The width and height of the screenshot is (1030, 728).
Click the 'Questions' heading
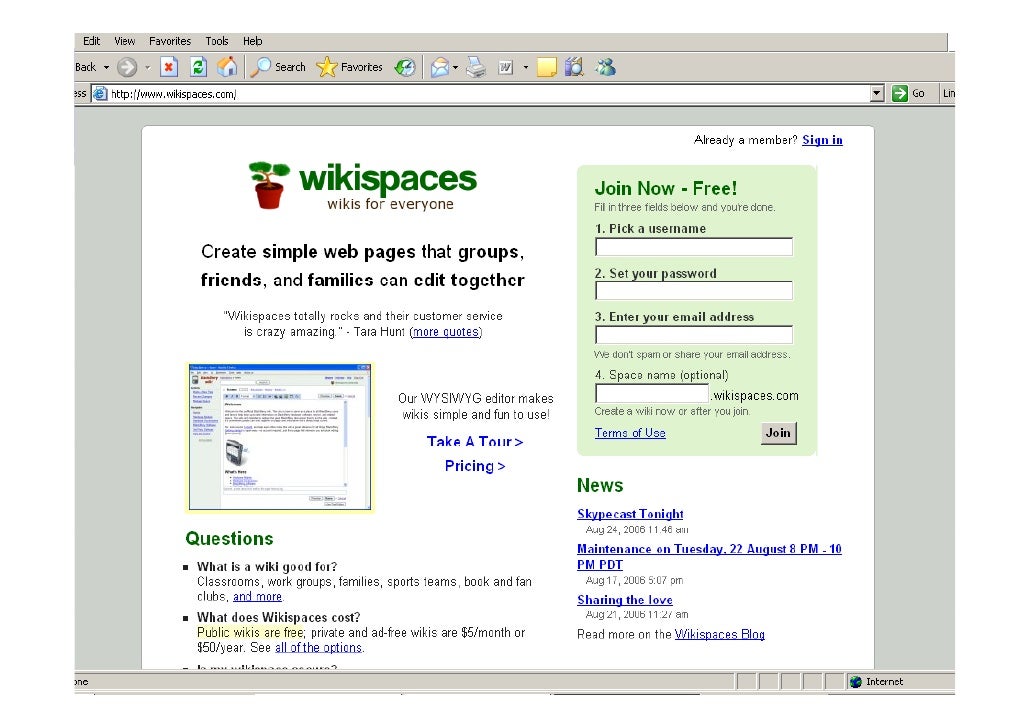click(229, 539)
